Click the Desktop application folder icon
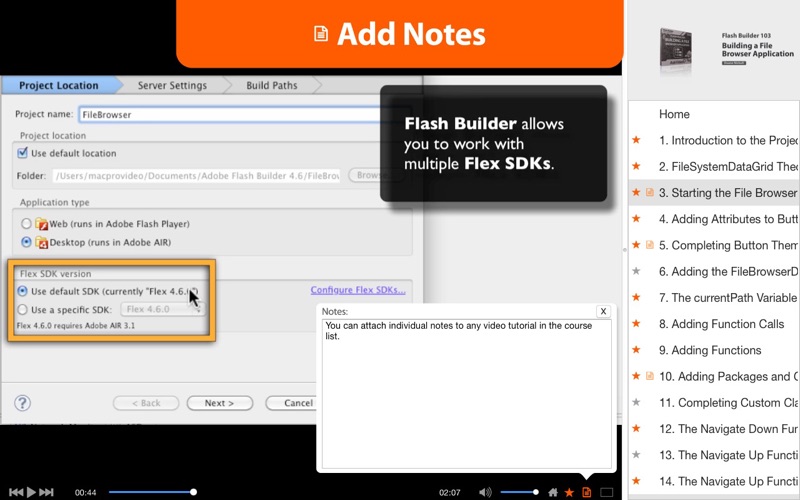The image size is (800, 500). click(41, 242)
